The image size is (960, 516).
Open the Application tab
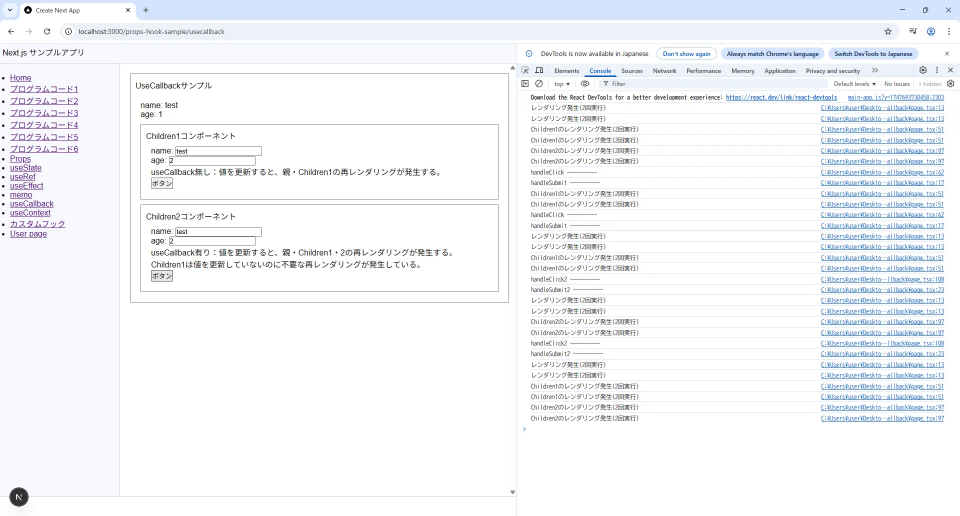click(x=780, y=71)
